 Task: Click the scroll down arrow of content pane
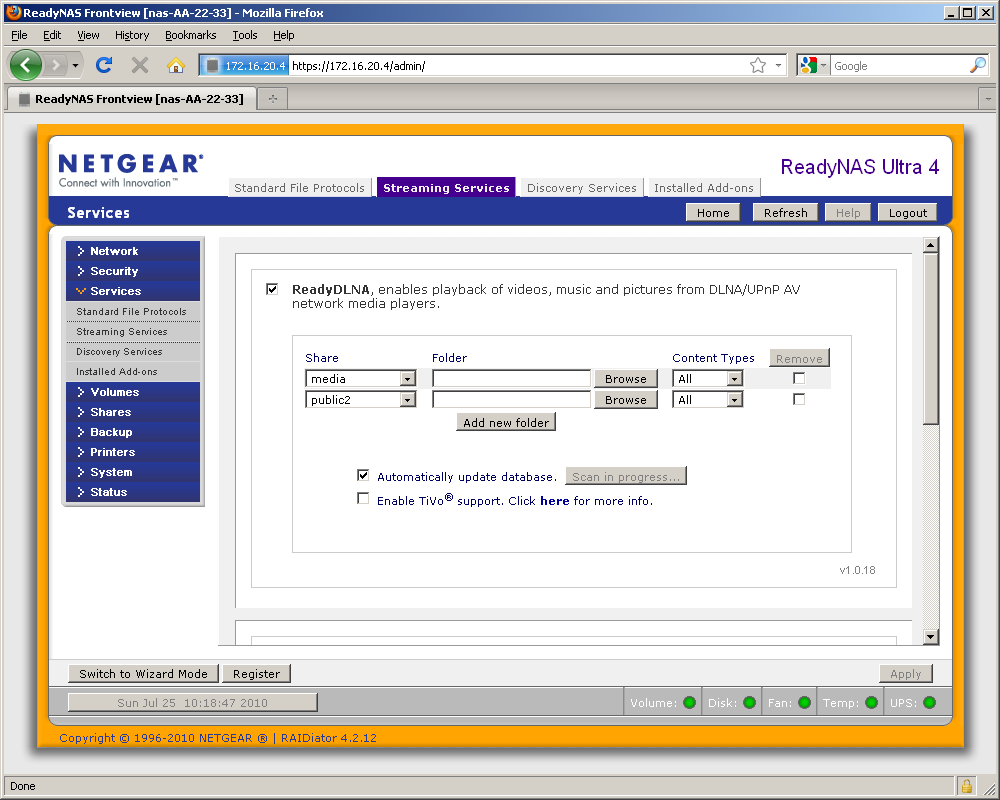click(x=930, y=636)
